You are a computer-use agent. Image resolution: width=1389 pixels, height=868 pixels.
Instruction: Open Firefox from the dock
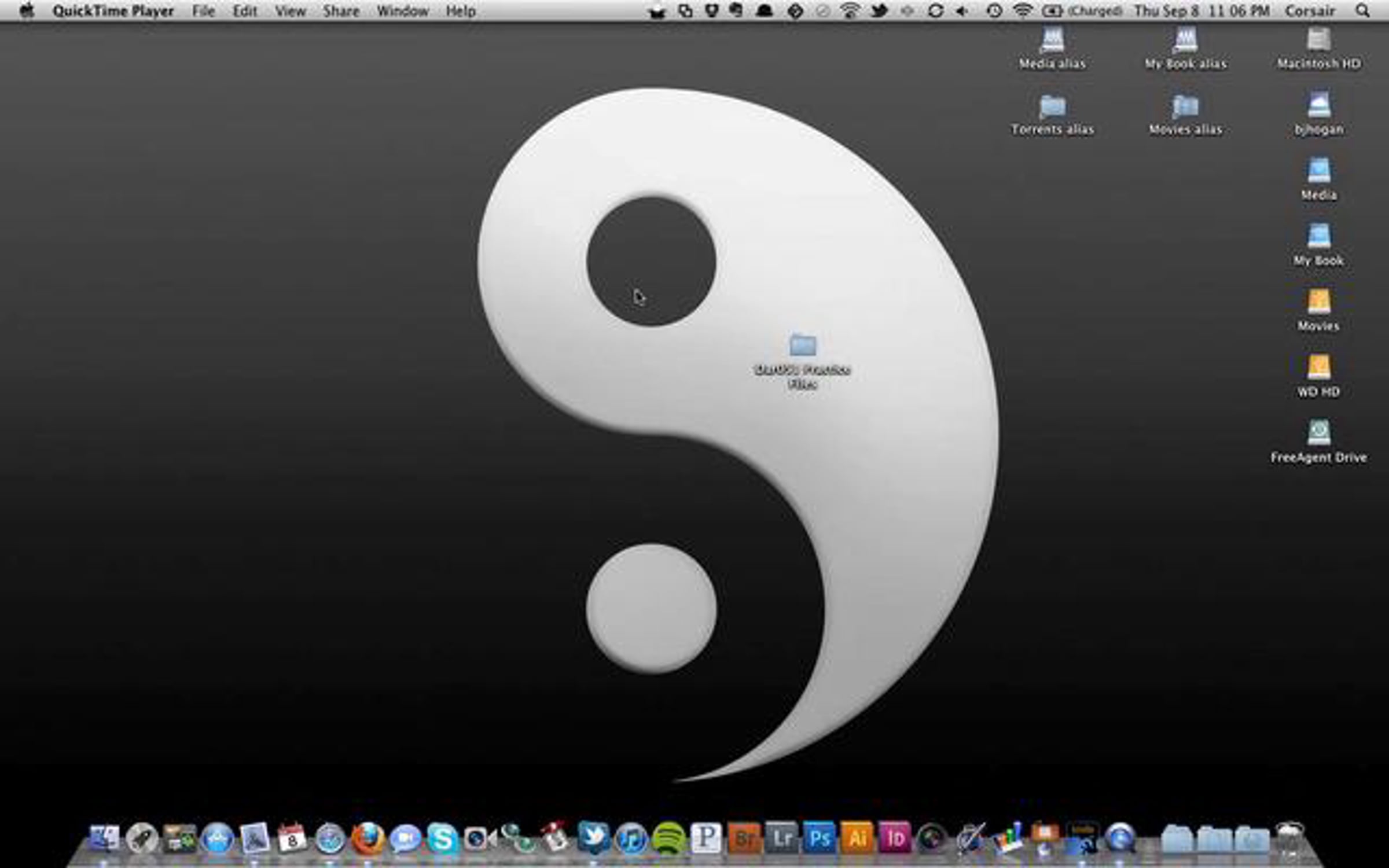point(368,839)
